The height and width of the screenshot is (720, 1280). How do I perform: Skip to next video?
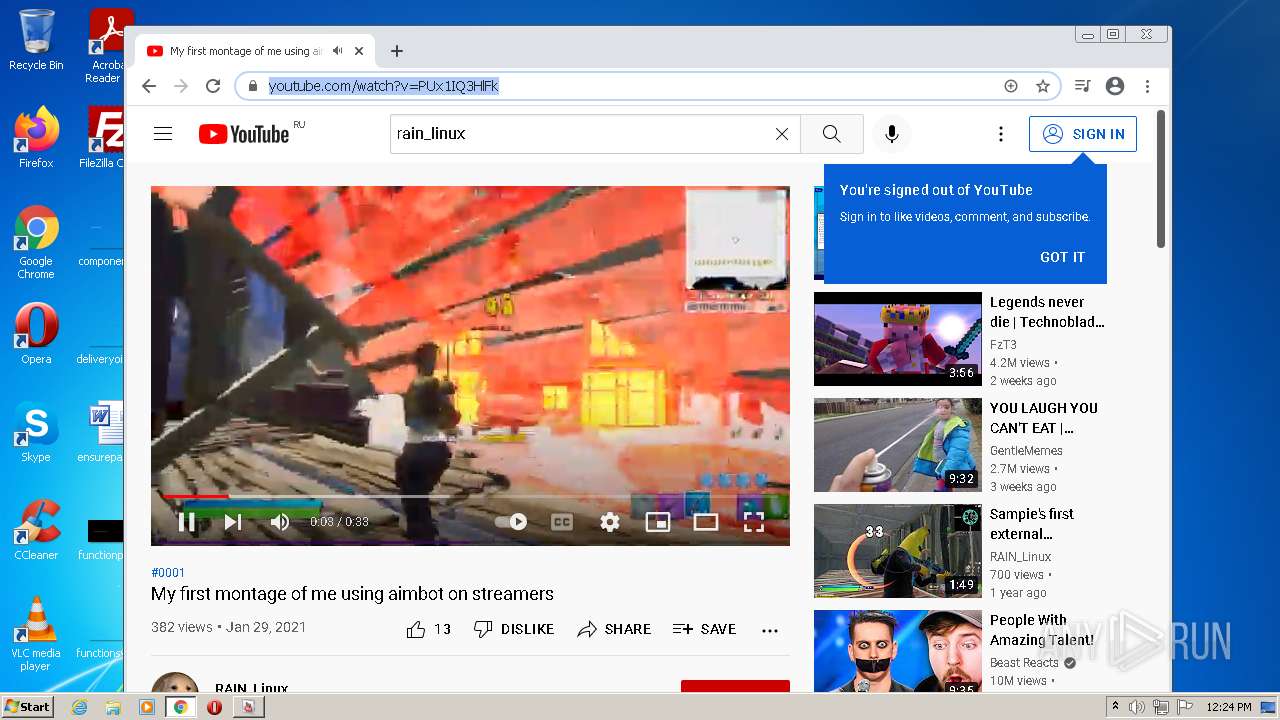tap(233, 521)
